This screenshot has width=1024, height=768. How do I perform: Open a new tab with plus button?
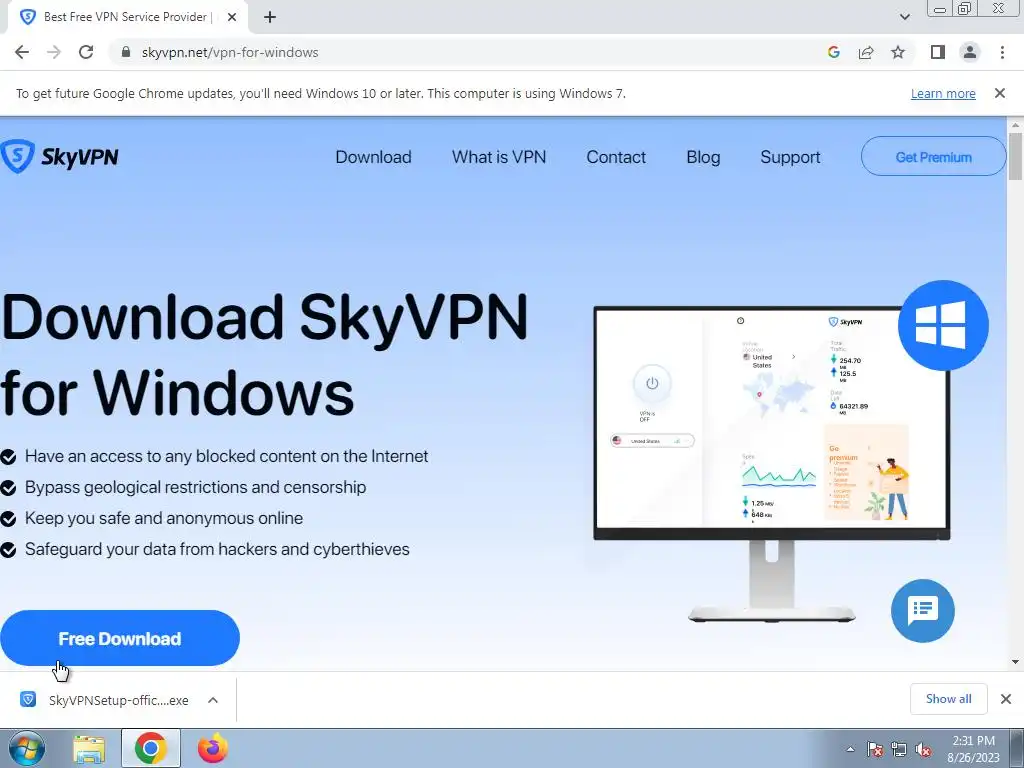pyautogui.click(x=270, y=17)
